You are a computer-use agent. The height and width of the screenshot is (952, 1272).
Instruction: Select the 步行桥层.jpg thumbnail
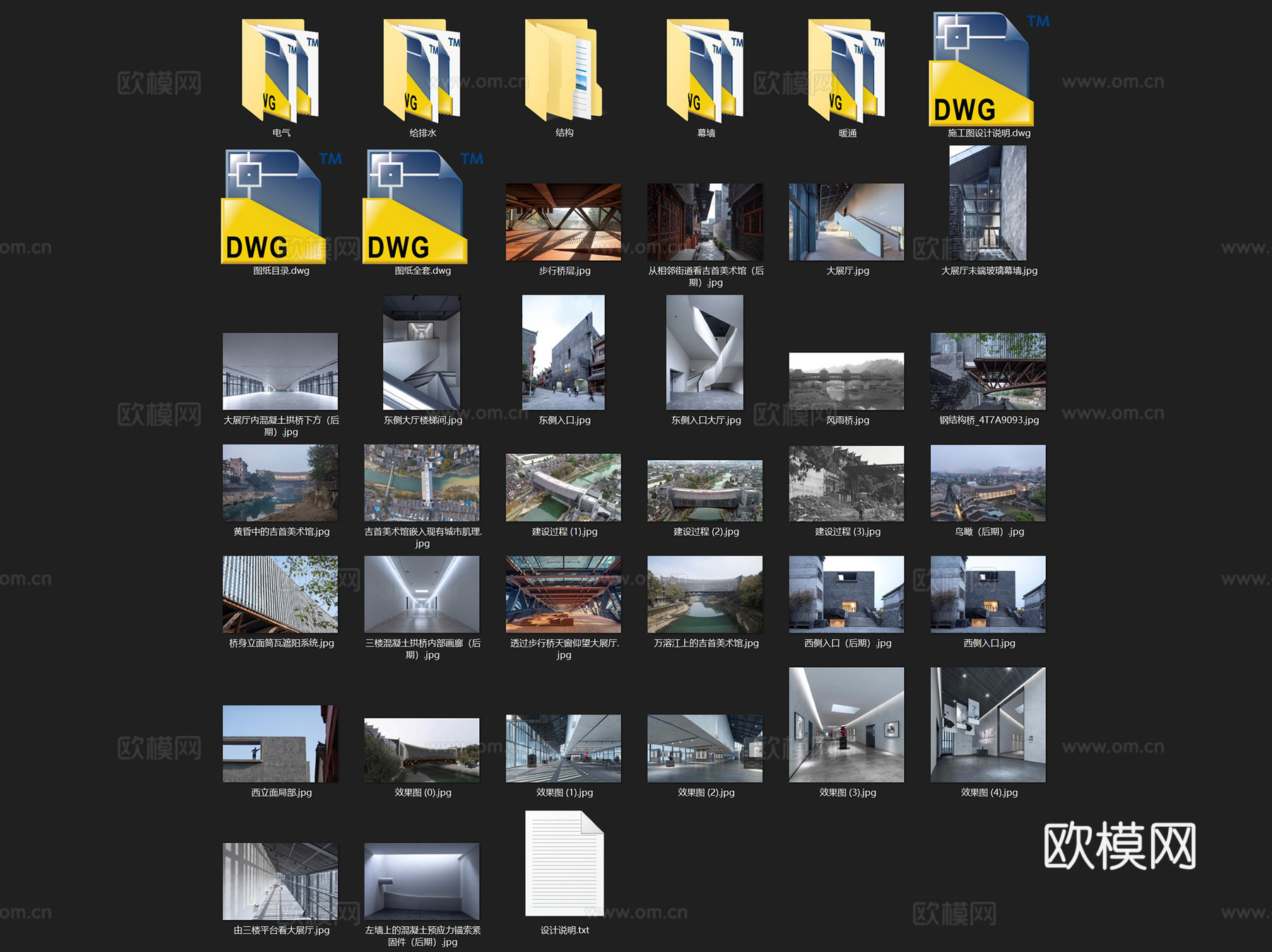pyautogui.click(x=563, y=222)
